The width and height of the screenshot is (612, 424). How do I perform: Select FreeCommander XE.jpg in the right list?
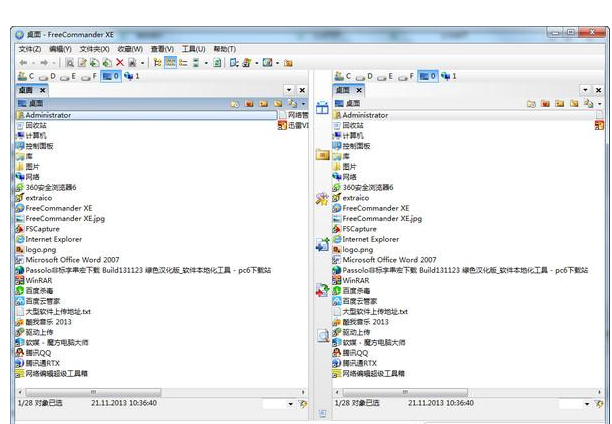(x=377, y=219)
